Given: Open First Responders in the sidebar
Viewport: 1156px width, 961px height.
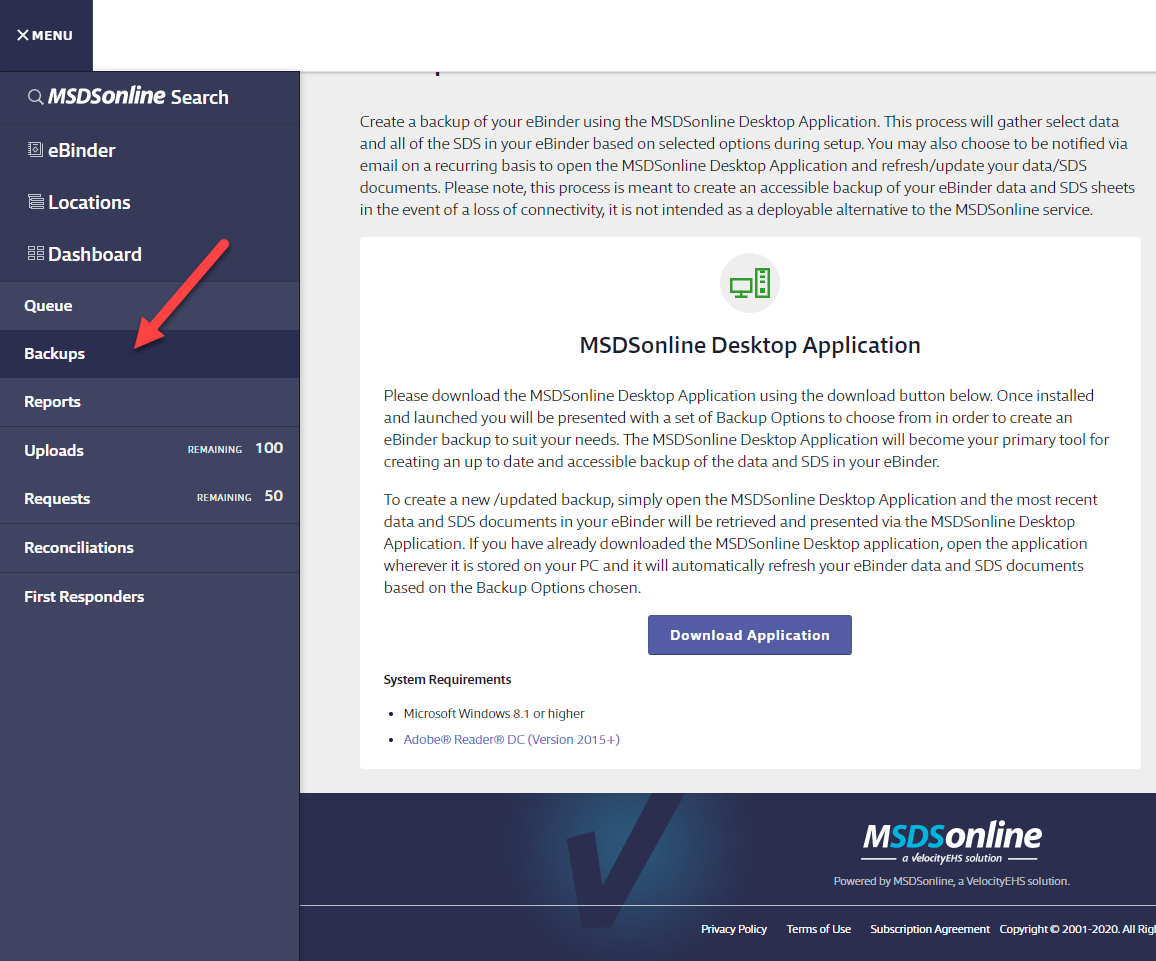Looking at the screenshot, I should tap(150, 596).
